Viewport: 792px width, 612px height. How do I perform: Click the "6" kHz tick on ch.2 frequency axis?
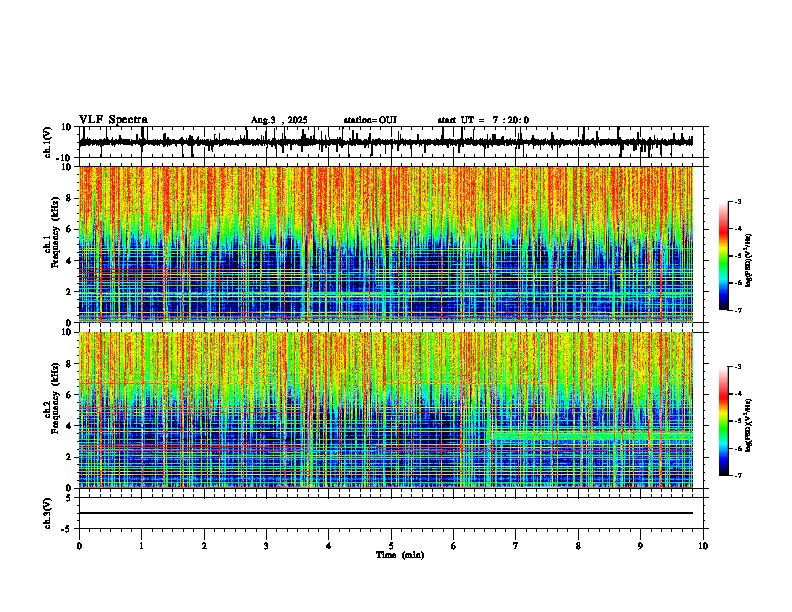(x=70, y=395)
